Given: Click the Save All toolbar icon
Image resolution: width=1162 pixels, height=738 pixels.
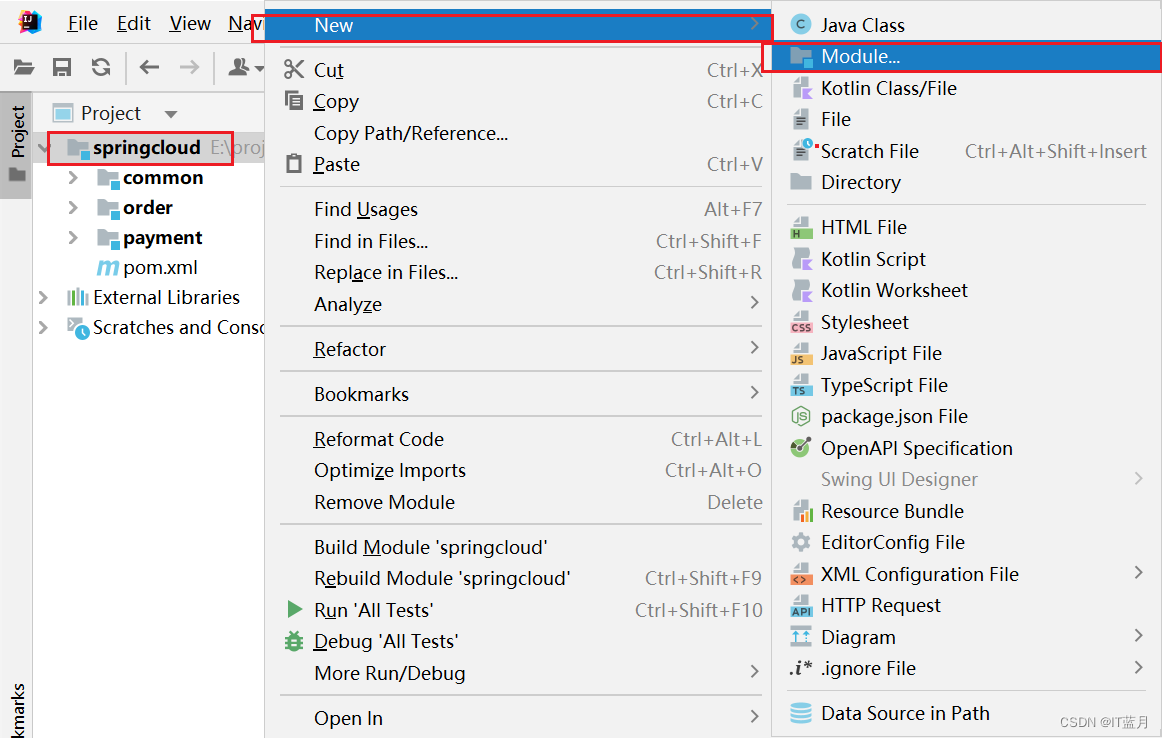Looking at the screenshot, I should pyautogui.click(x=62, y=66).
